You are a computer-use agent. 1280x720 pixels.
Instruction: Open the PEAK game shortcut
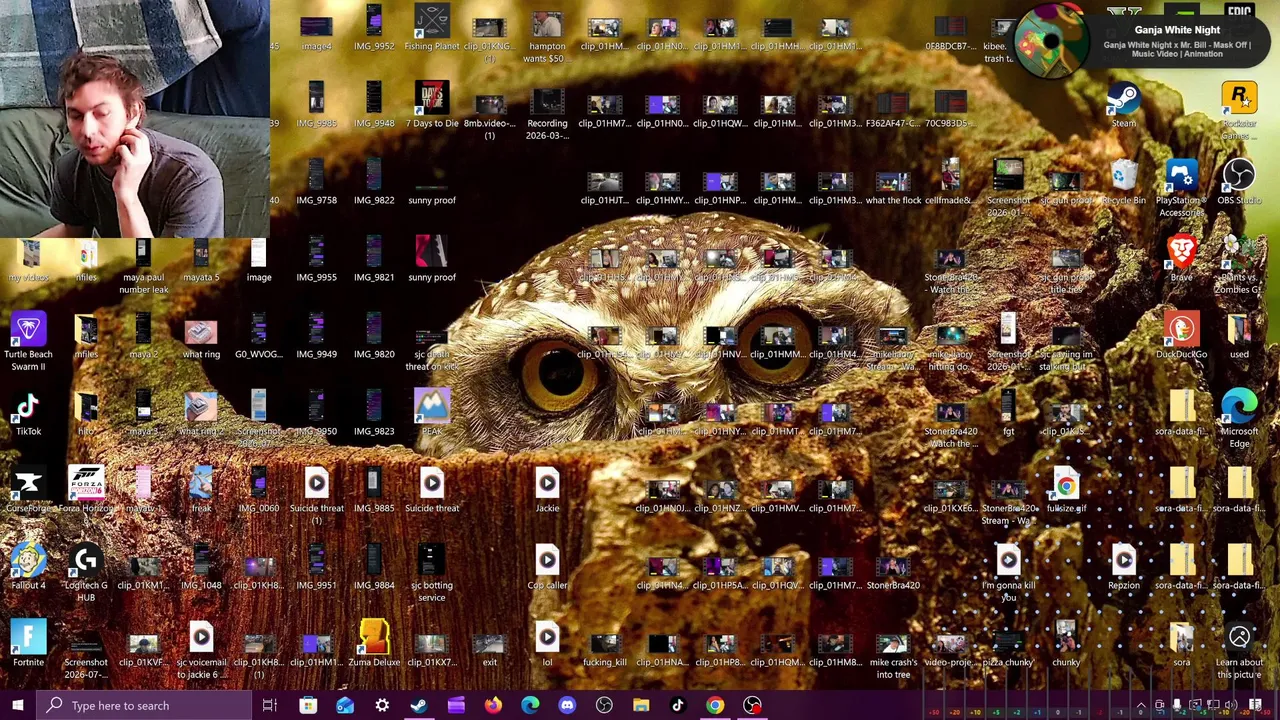pos(432,413)
